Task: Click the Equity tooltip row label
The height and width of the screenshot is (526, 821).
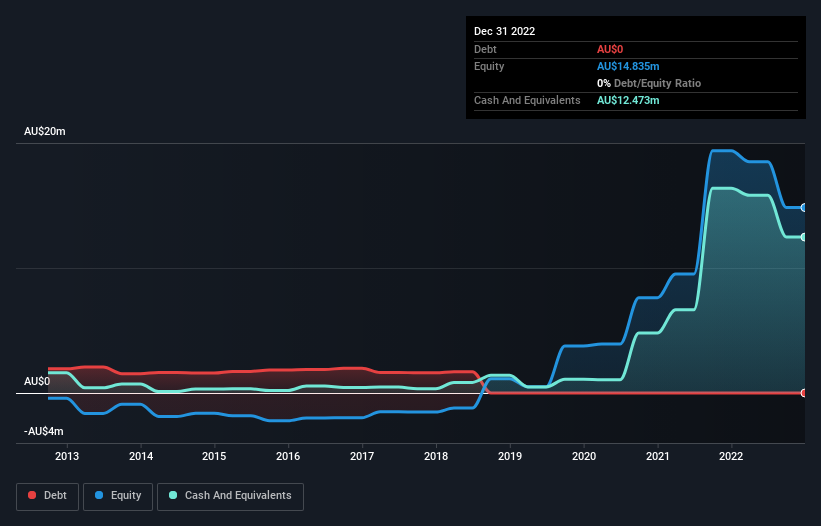Action: (489, 66)
